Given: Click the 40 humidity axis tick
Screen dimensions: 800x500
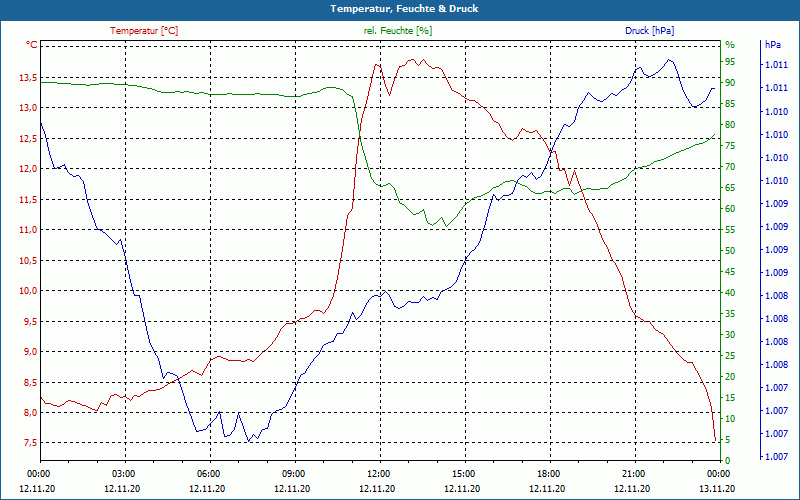Looking at the screenshot, I should tap(730, 292).
